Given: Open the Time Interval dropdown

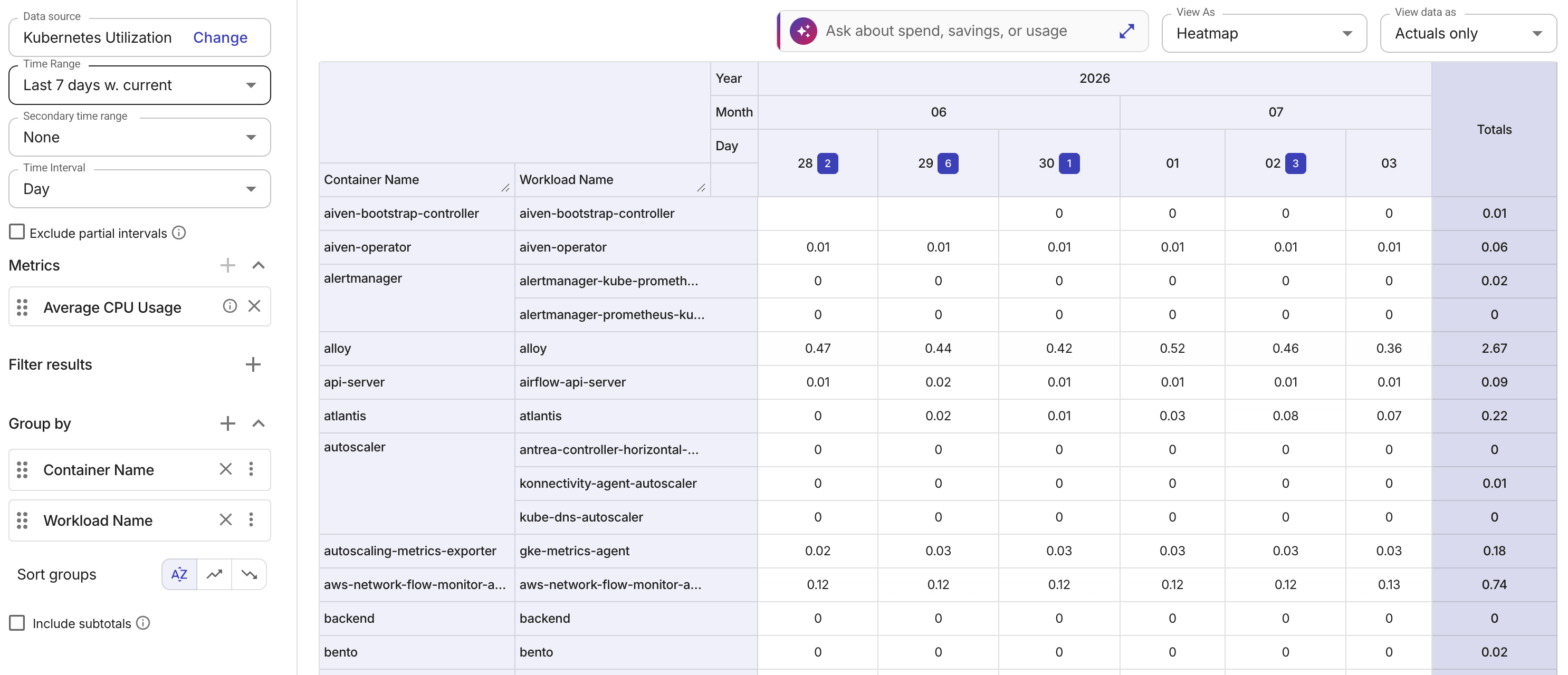Looking at the screenshot, I should click(139, 189).
